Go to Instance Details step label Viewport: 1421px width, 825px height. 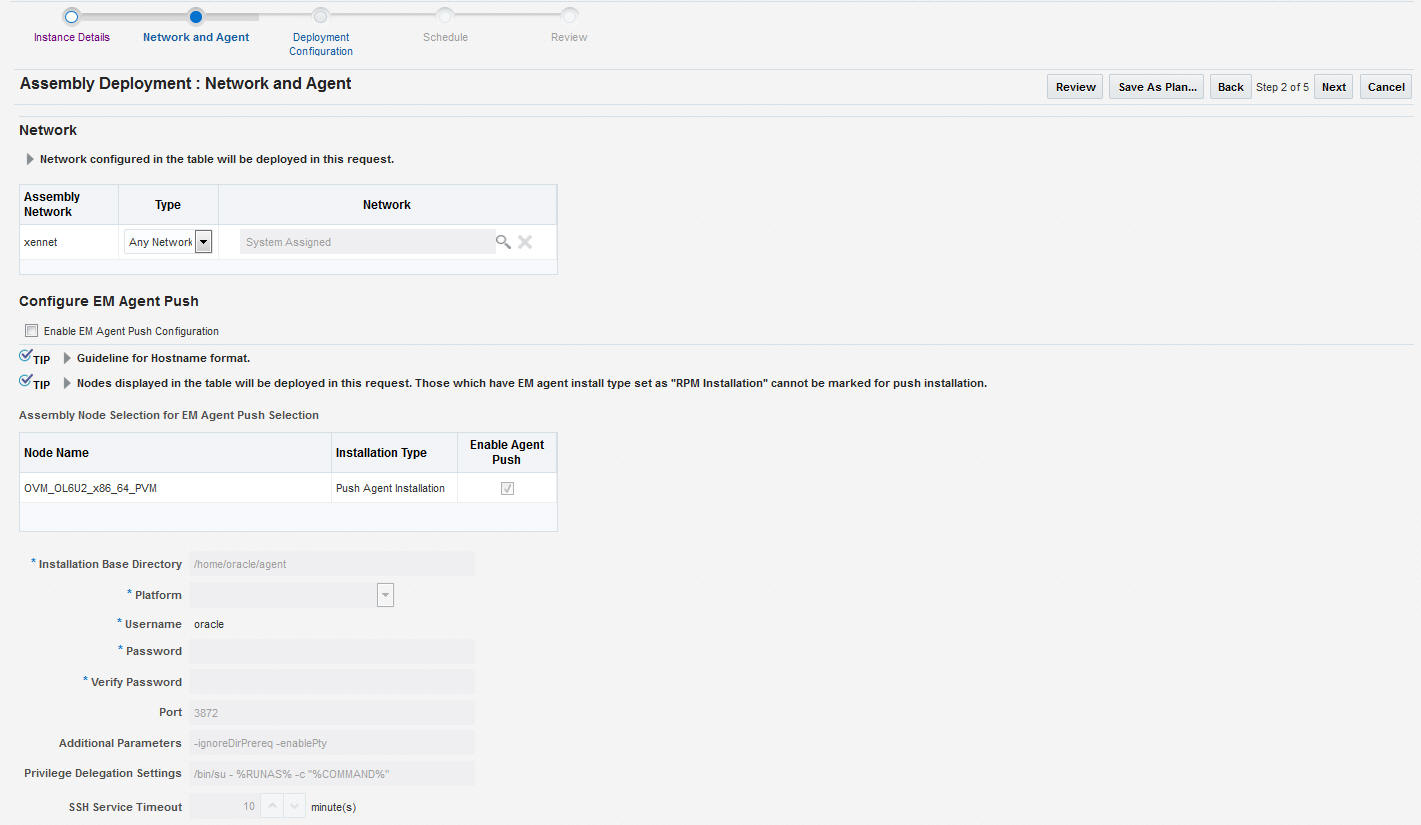pyautogui.click(x=72, y=37)
